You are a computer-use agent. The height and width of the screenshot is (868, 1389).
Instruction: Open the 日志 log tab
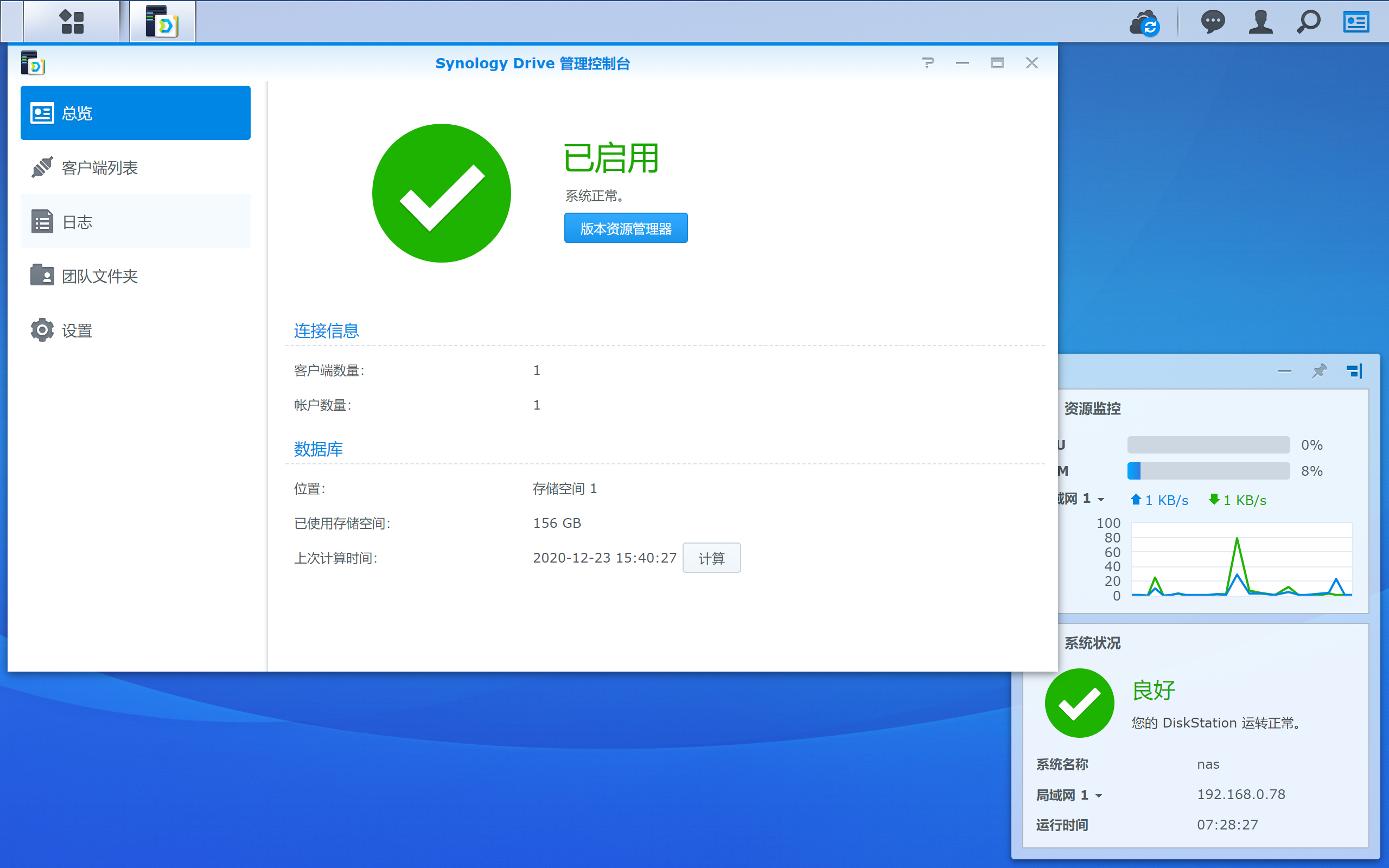(x=136, y=221)
